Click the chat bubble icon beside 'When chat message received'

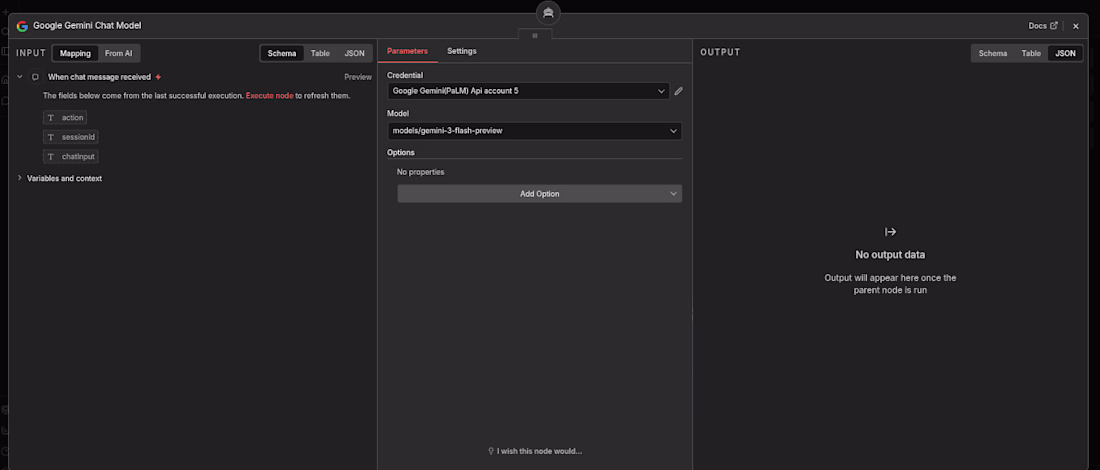tap(35, 77)
